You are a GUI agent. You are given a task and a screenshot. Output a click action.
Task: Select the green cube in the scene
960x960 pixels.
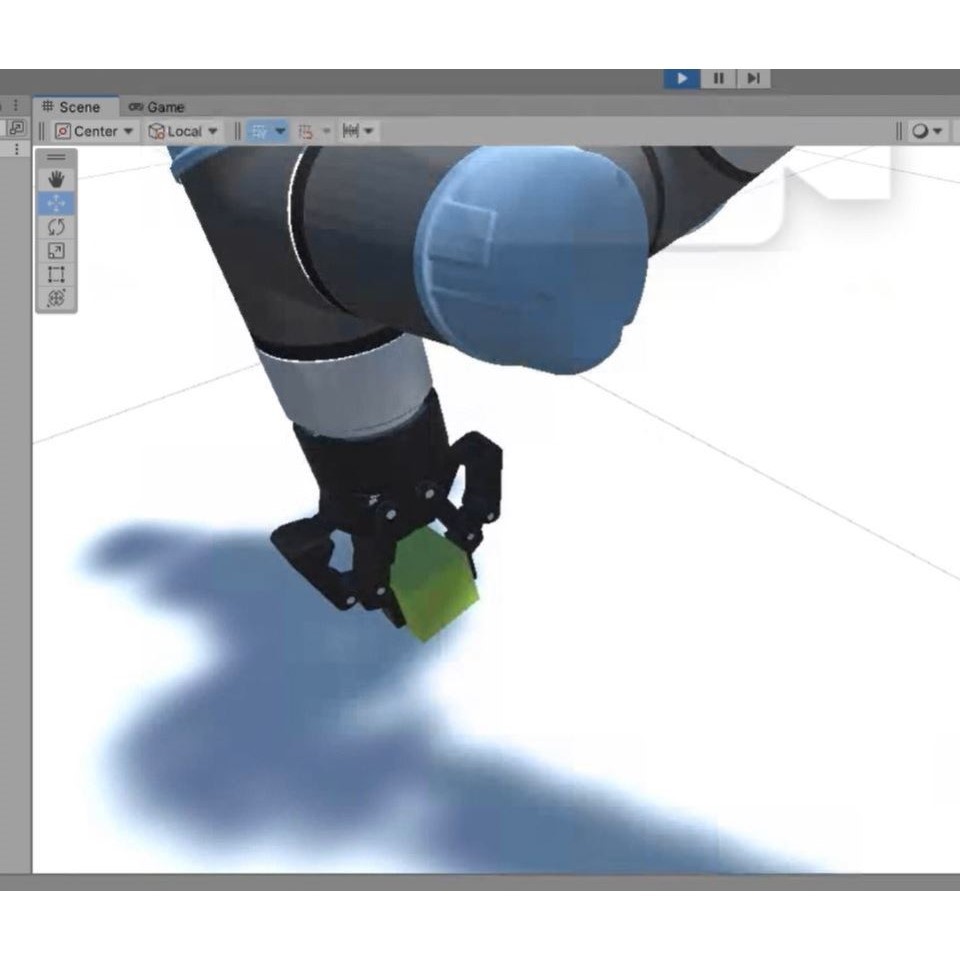point(435,585)
